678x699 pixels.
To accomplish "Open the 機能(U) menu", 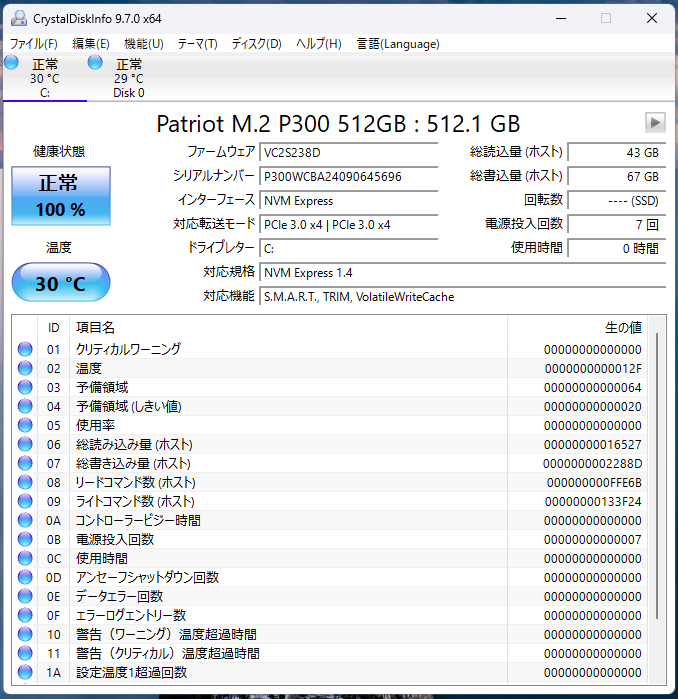I will 144,44.
